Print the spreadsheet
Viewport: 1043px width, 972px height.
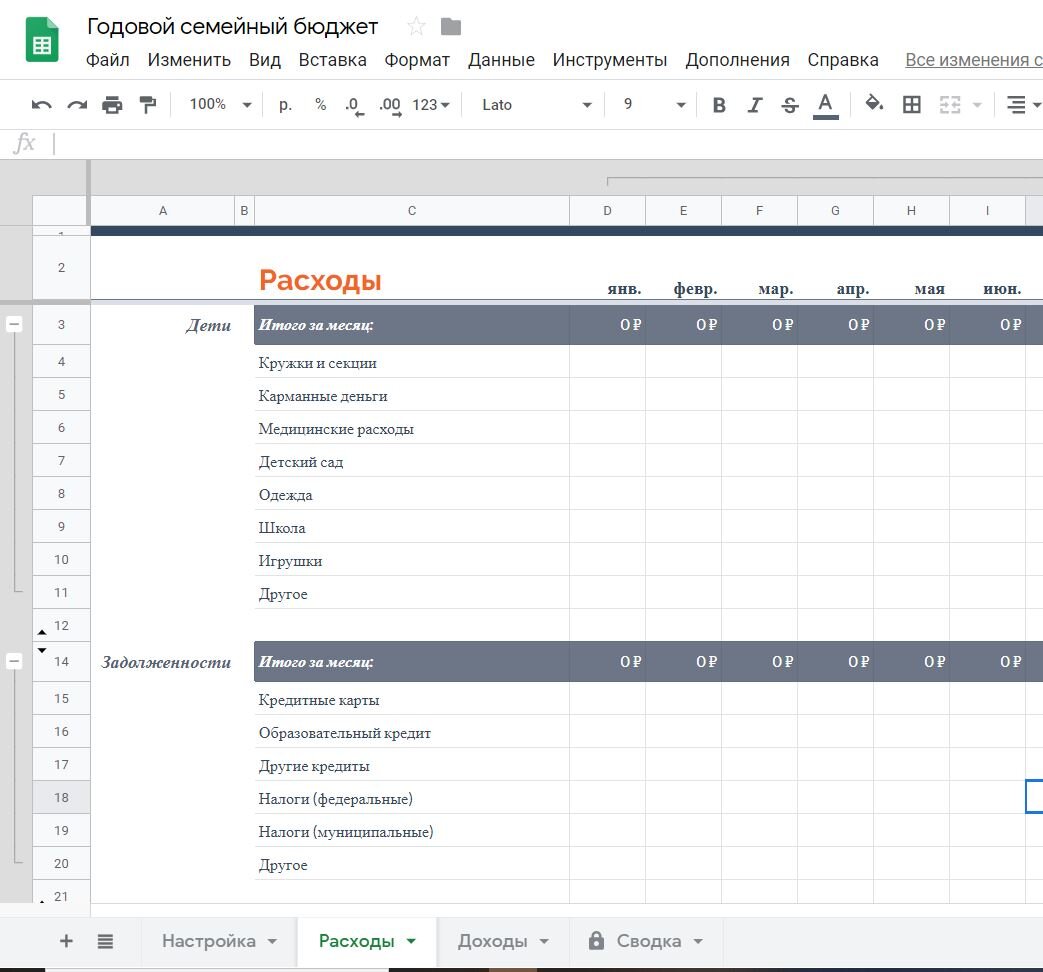[x=112, y=105]
